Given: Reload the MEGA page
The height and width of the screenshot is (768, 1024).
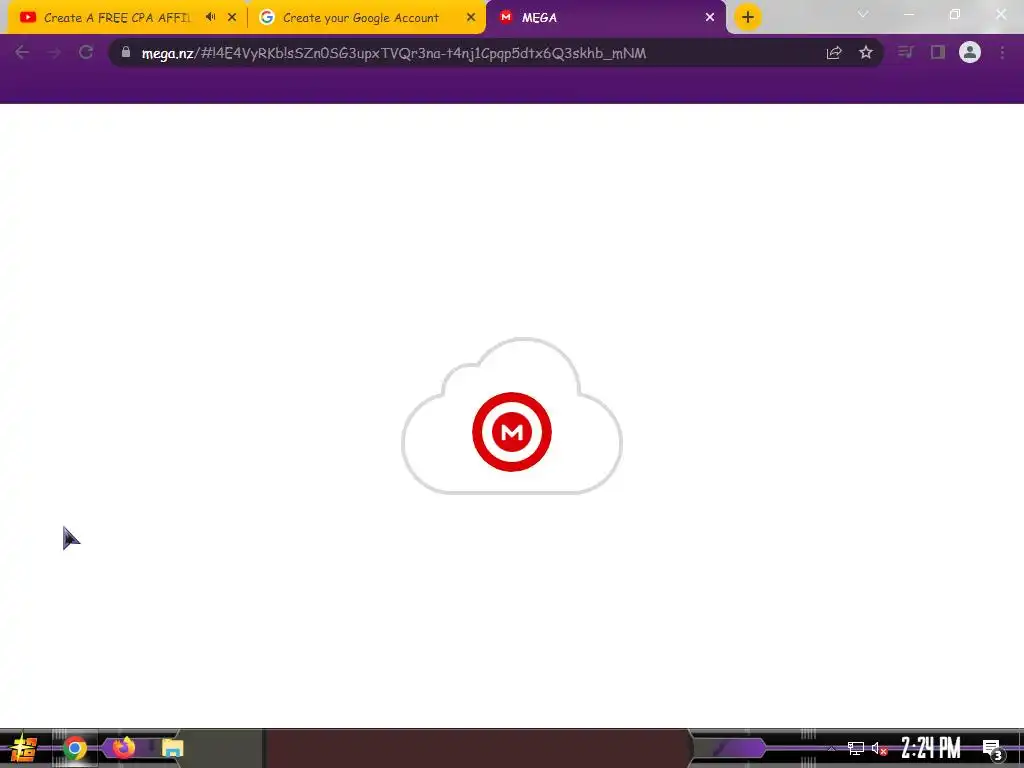Looking at the screenshot, I should [86, 52].
